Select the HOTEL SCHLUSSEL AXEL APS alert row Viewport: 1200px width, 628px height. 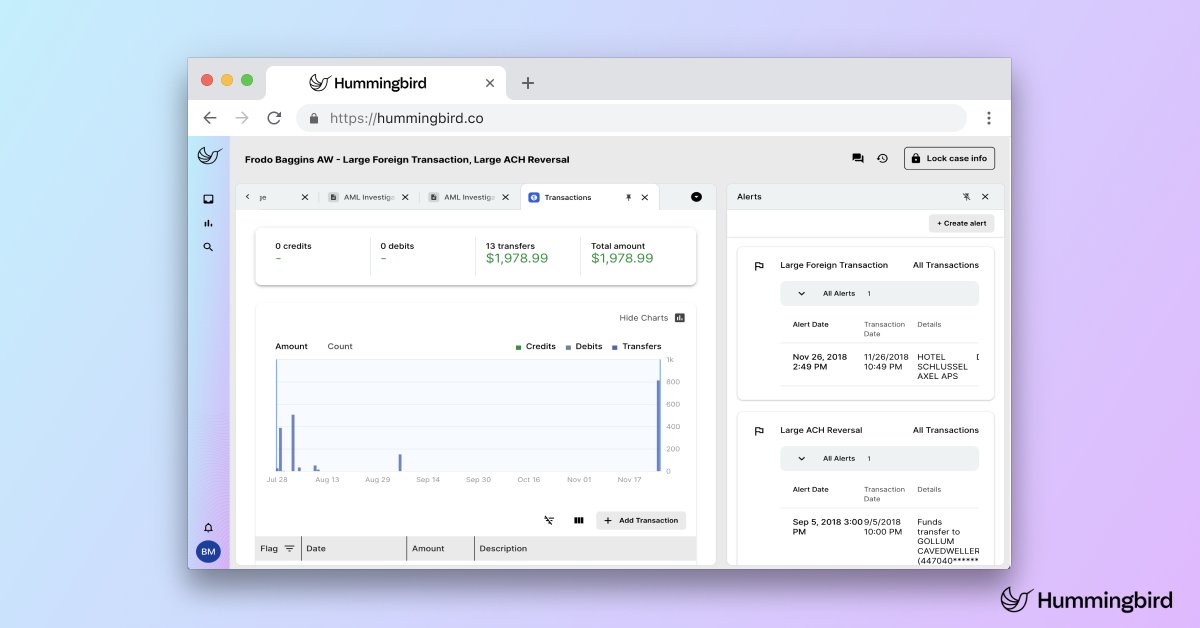click(x=880, y=366)
